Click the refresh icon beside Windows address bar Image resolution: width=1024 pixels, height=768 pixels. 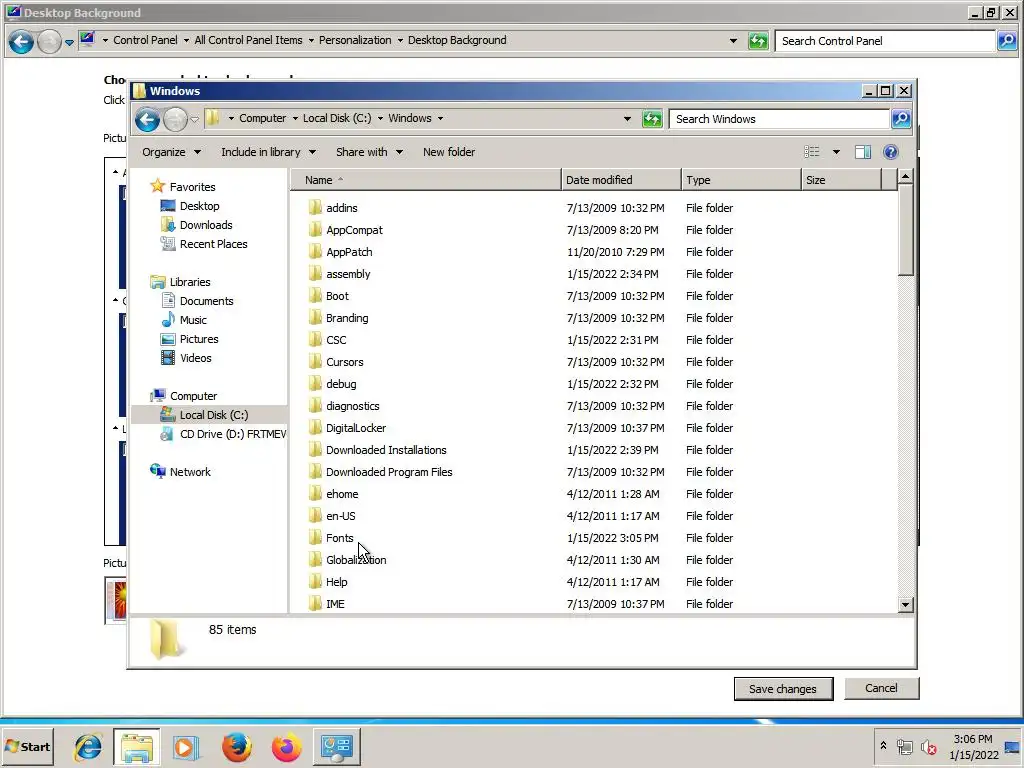(652, 119)
